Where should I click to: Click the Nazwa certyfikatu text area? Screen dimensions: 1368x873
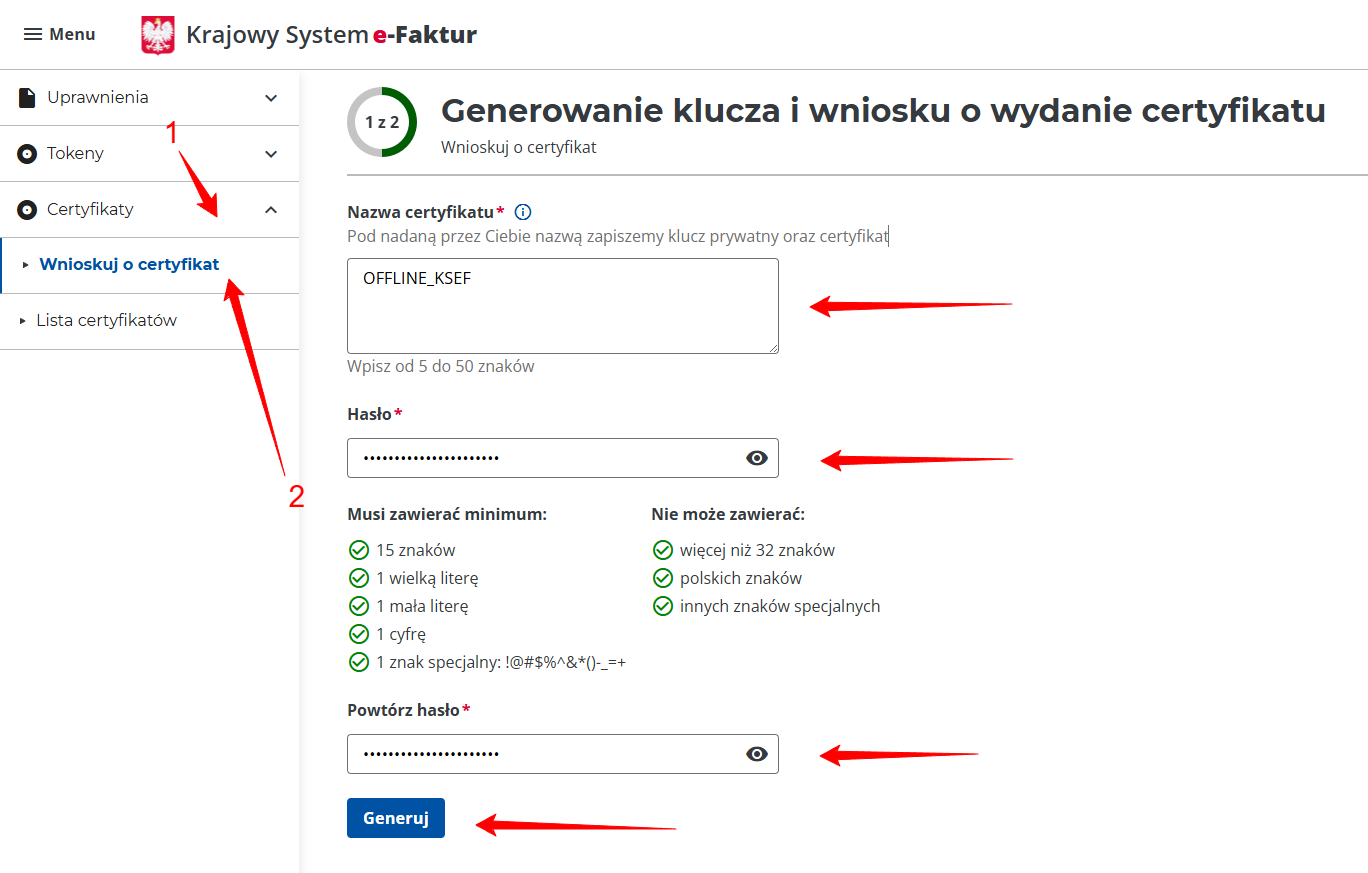click(563, 306)
